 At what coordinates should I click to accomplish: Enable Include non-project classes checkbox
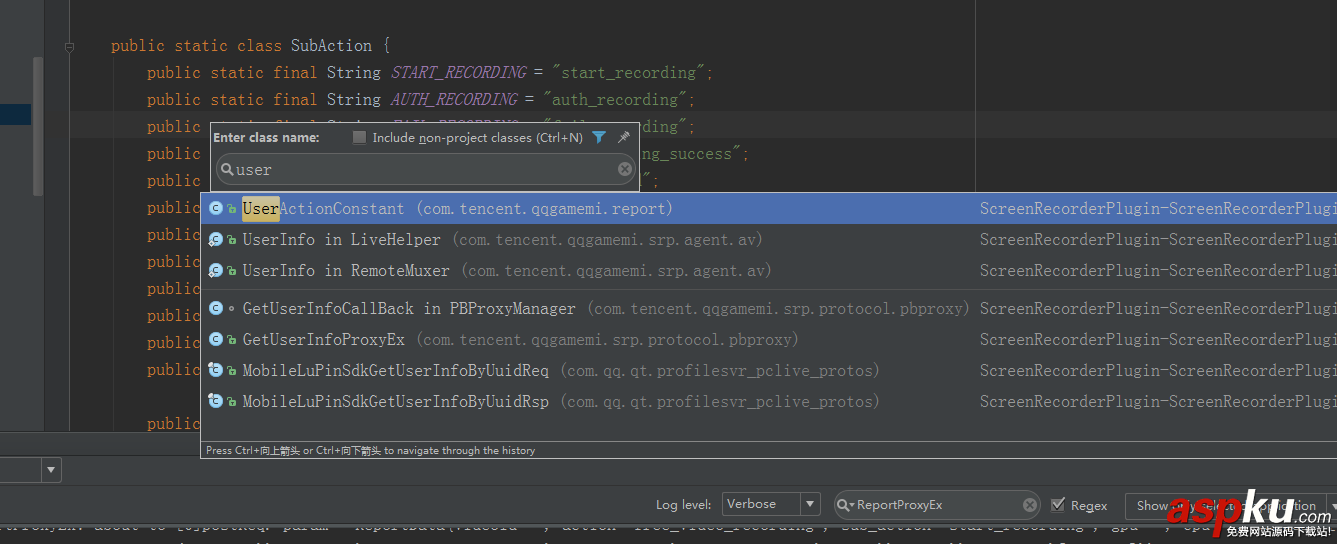[x=360, y=138]
